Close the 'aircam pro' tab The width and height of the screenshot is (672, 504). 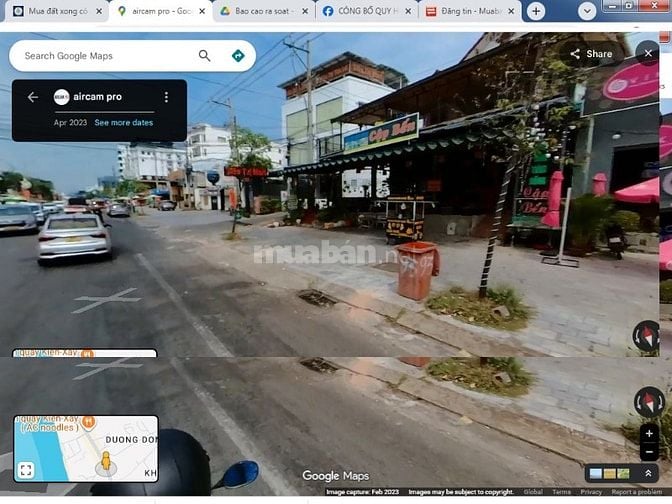202,12
